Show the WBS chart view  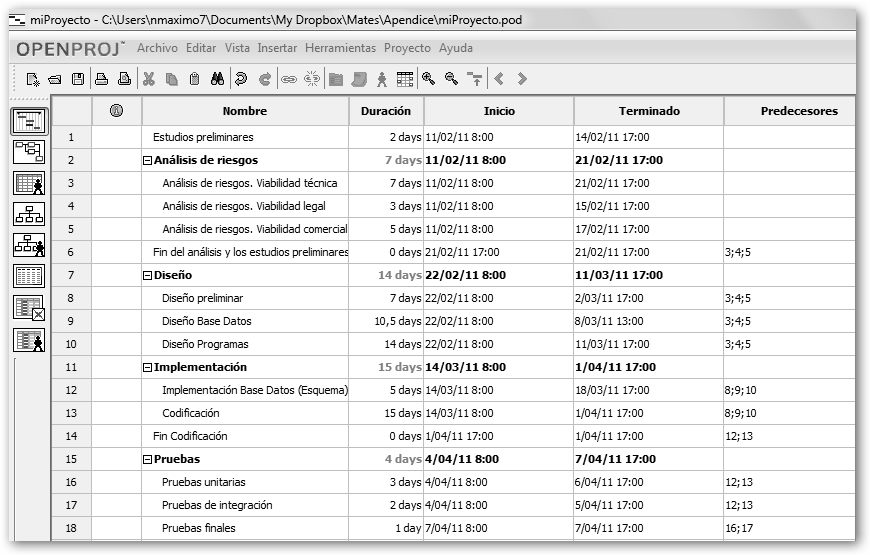point(28,214)
